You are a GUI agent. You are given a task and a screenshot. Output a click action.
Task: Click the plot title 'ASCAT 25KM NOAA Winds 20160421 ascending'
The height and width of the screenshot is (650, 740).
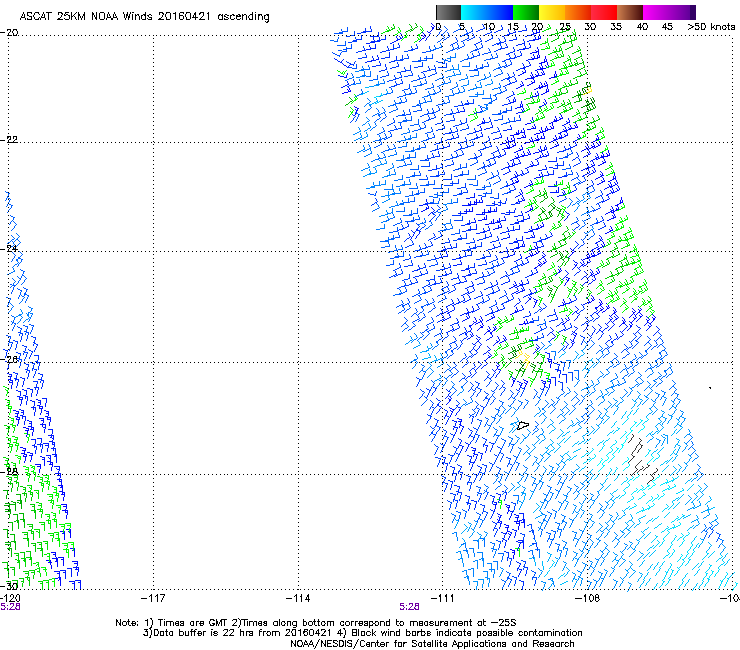pyautogui.click(x=144, y=17)
